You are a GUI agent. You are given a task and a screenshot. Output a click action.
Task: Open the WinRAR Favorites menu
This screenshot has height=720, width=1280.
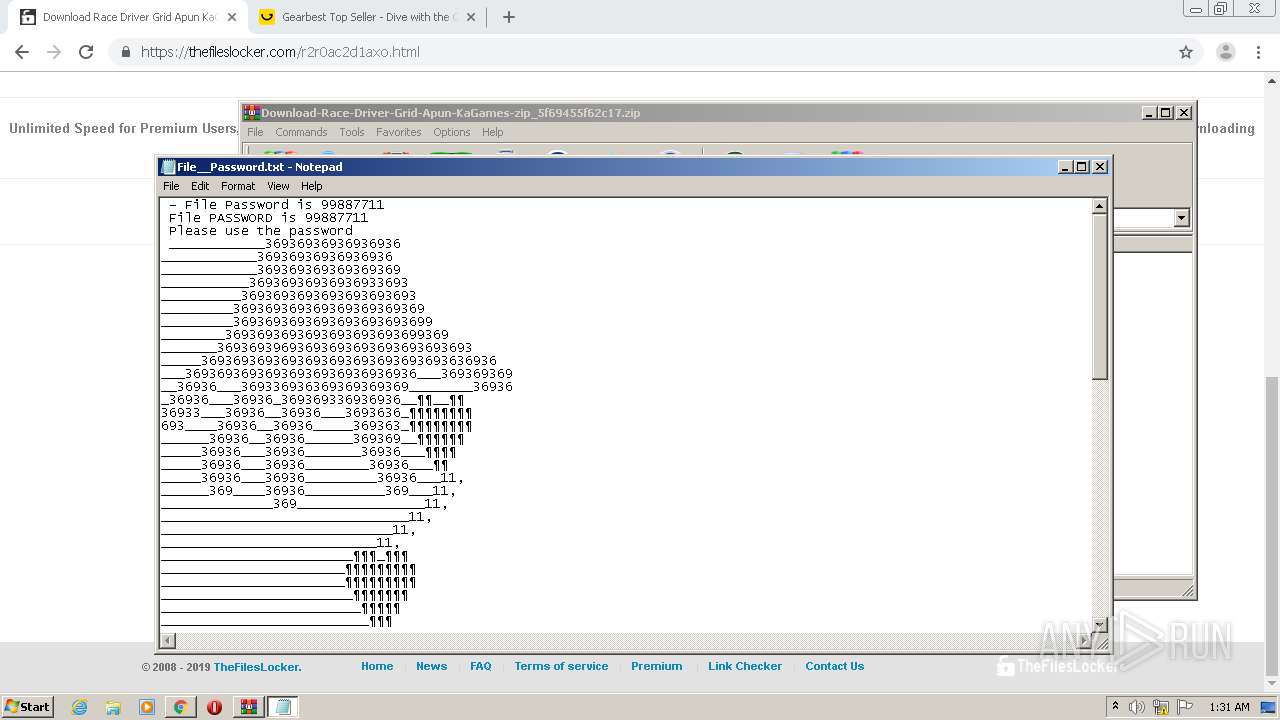[x=398, y=132]
